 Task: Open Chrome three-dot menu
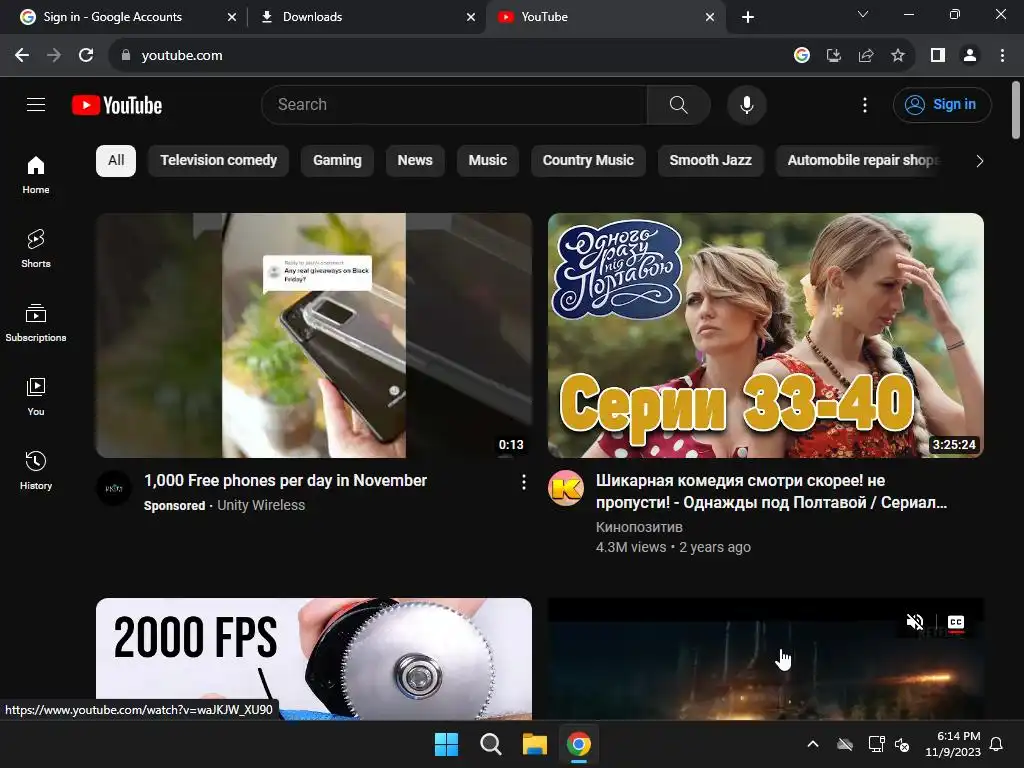(1002, 56)
